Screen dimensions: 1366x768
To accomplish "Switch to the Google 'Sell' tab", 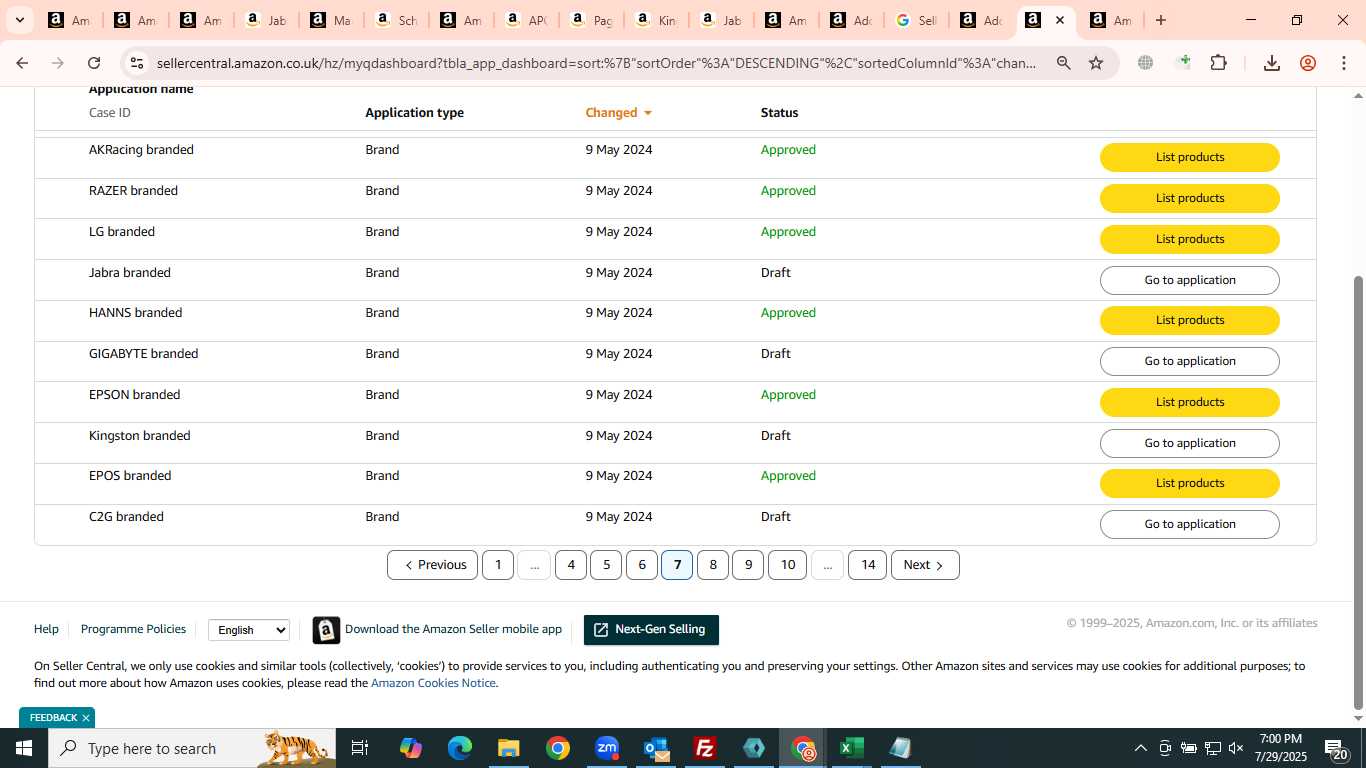I will pos(916,20).
